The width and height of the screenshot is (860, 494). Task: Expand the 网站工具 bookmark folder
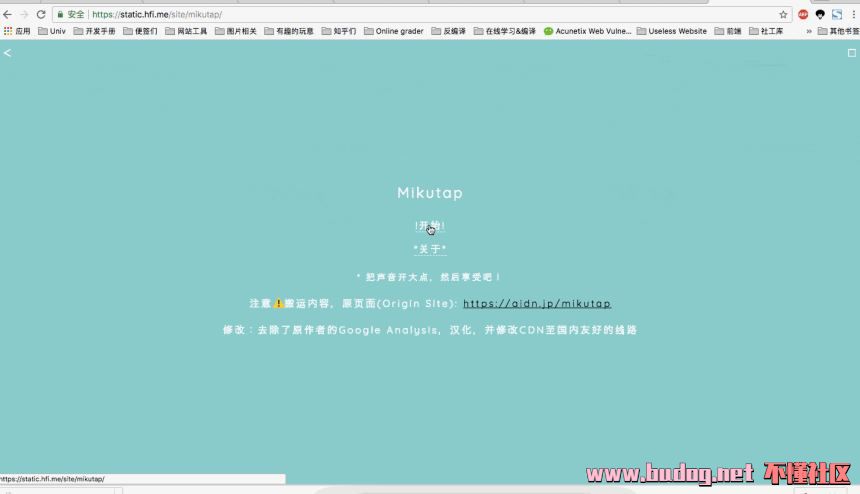(186, 31)
